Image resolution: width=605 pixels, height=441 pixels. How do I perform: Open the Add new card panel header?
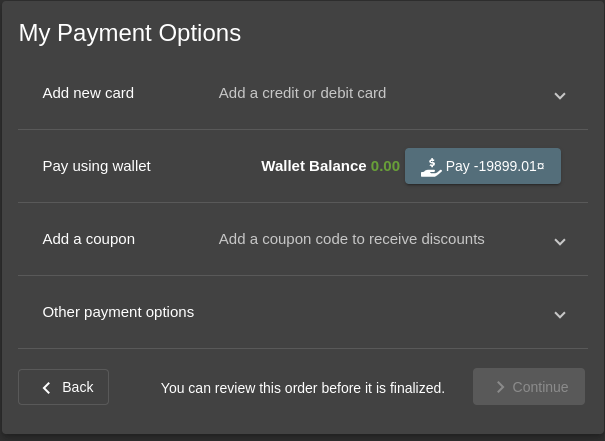pyautogui.click(x=303, y=93)
